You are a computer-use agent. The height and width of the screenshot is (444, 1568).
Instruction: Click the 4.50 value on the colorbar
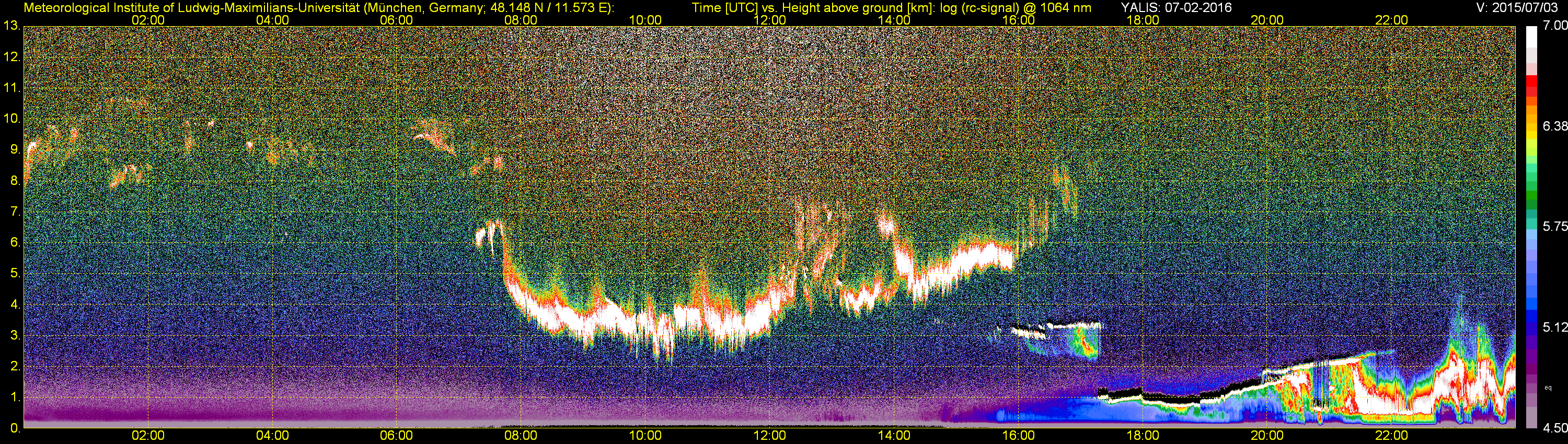[1554, 428]
